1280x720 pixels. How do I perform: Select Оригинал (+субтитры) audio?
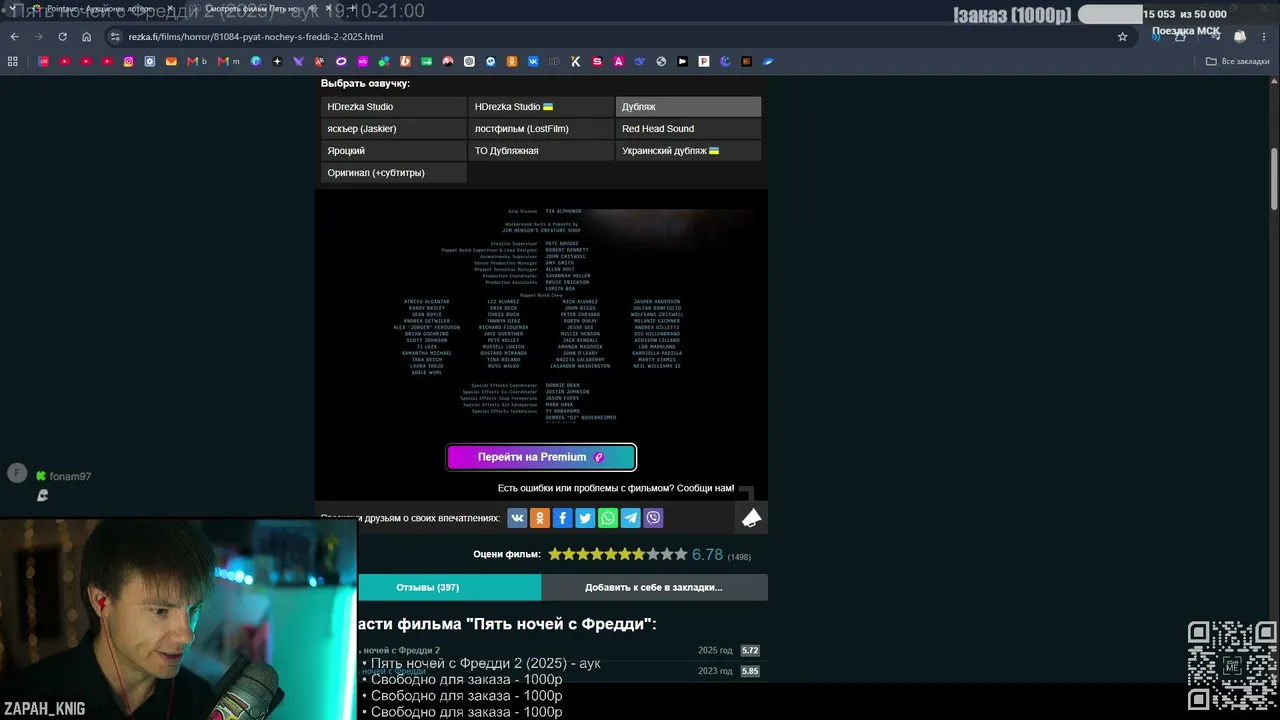click(x=394, y=173)
